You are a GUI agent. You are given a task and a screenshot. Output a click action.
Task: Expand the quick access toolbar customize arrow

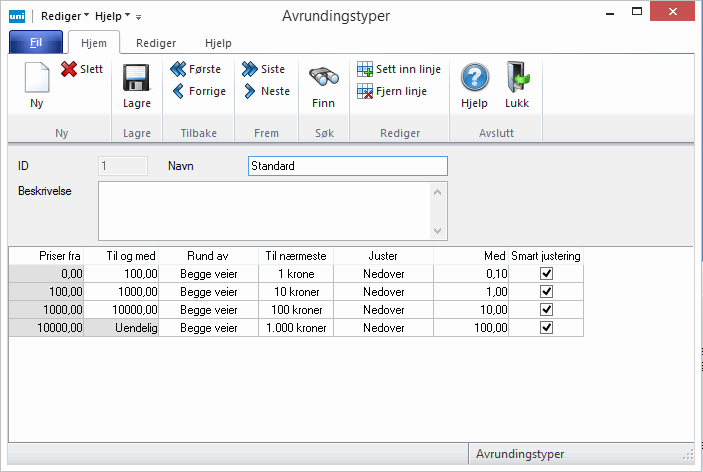click(139, 18)
